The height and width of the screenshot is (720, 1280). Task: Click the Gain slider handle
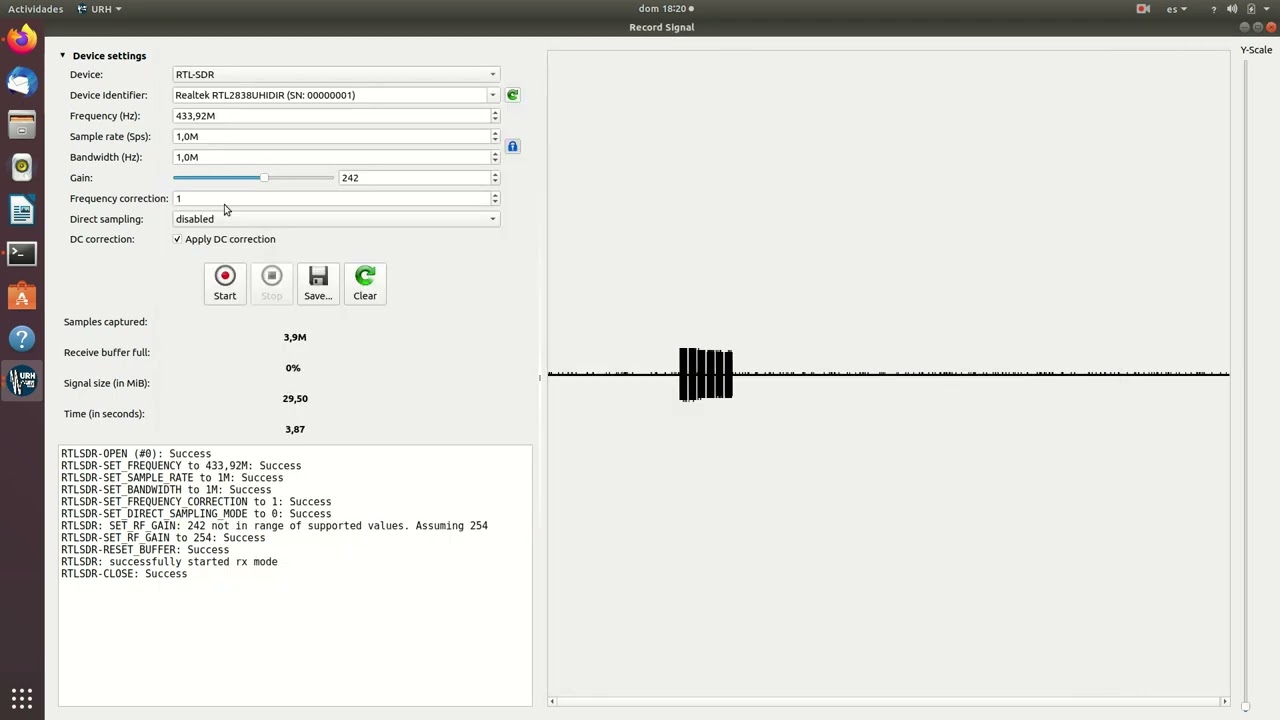pos(264,178)
